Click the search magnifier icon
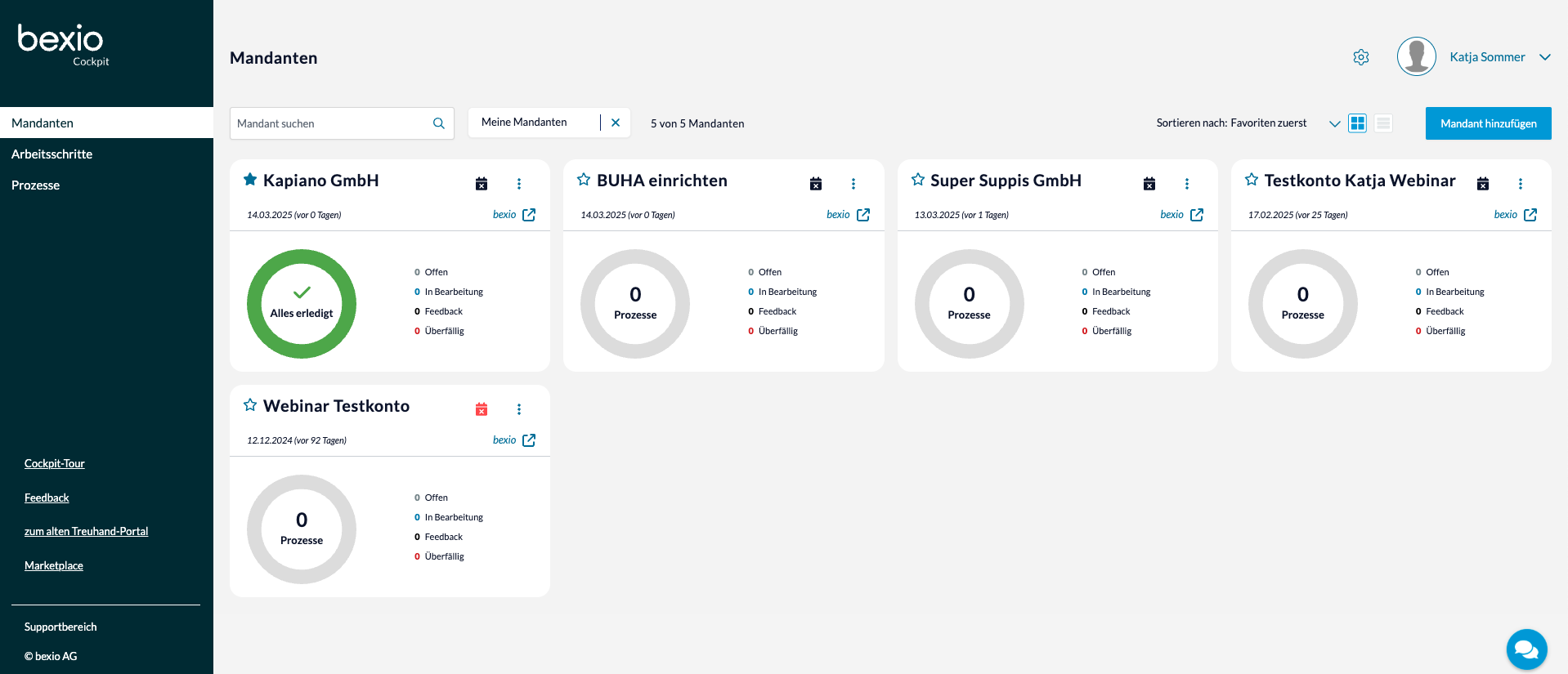 pos(439,123)
